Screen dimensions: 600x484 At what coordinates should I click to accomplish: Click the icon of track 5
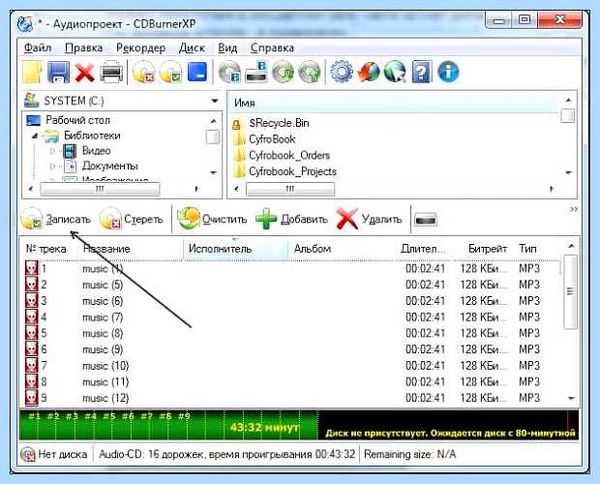click(31, 333)
